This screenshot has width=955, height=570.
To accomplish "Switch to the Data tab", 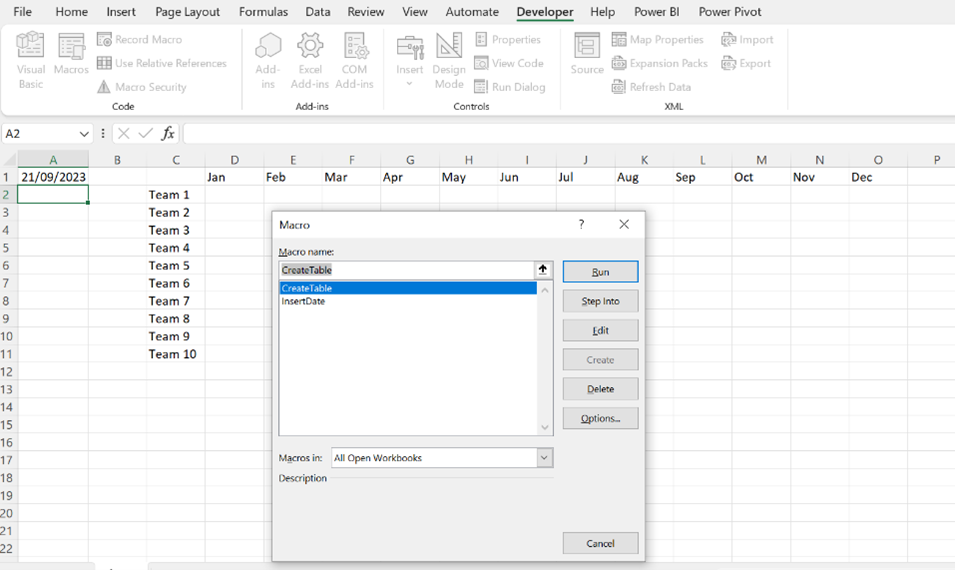I will coord(318,12).
